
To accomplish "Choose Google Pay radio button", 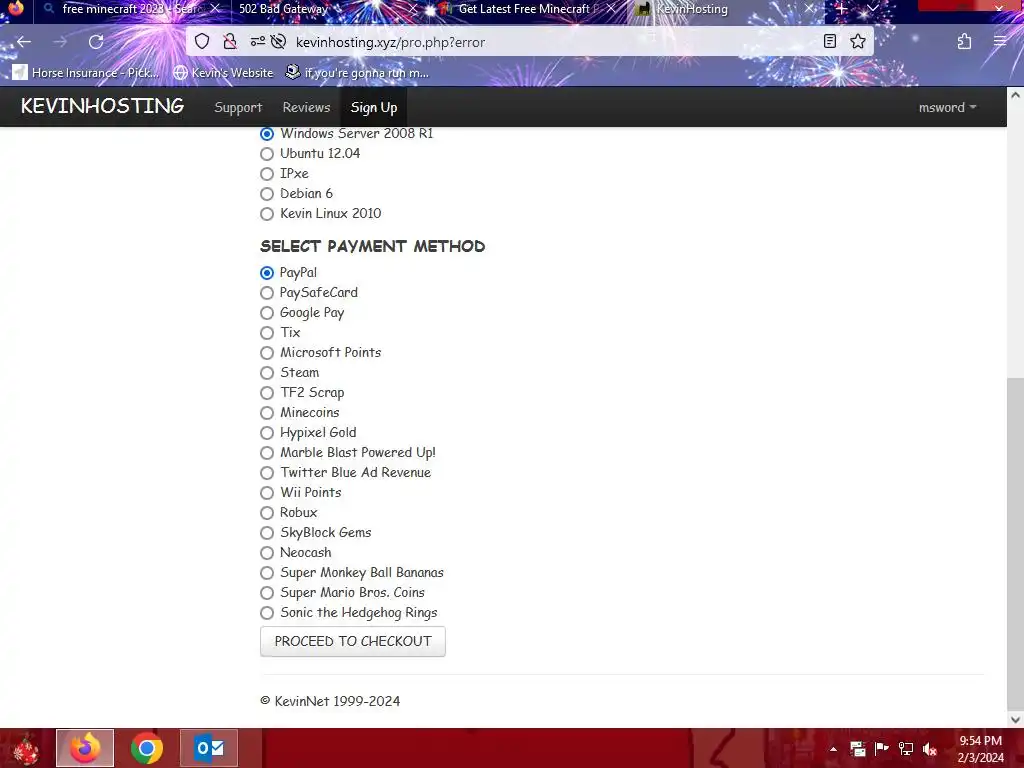I will point(266,313).
